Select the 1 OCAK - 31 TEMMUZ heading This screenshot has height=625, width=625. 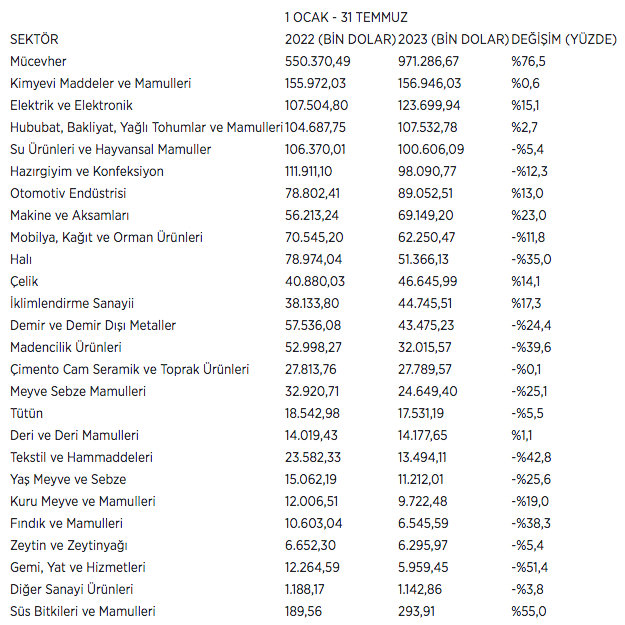(x=346, y=17)
